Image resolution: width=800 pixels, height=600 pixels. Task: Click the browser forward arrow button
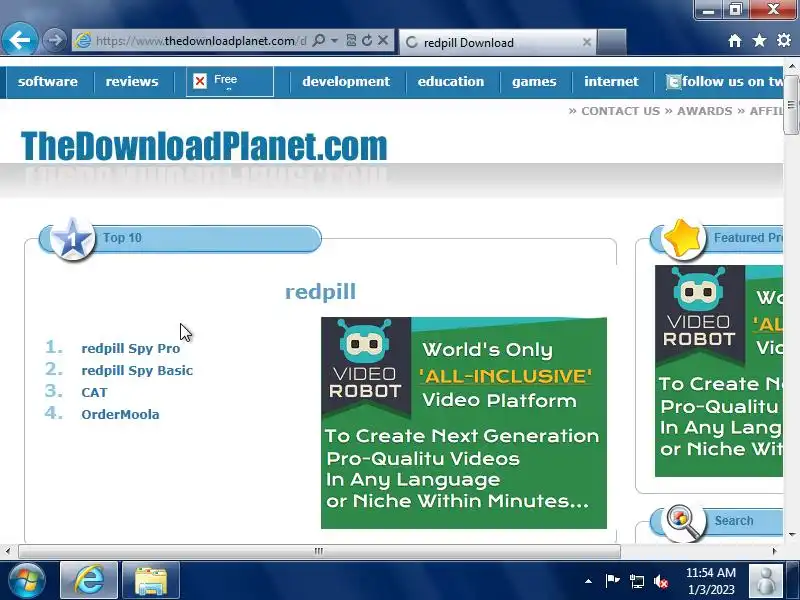54,40
